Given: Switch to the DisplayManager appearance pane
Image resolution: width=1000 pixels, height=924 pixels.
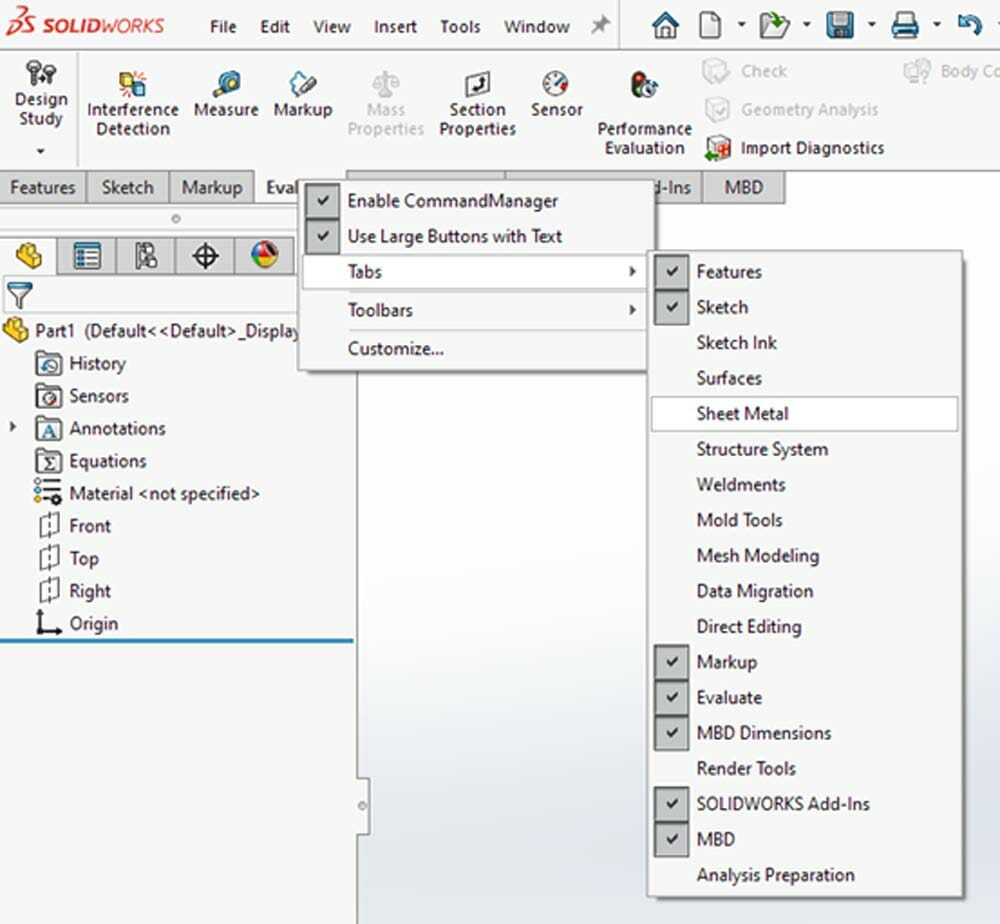Looking at the screenshot, I should pos(263,256).
